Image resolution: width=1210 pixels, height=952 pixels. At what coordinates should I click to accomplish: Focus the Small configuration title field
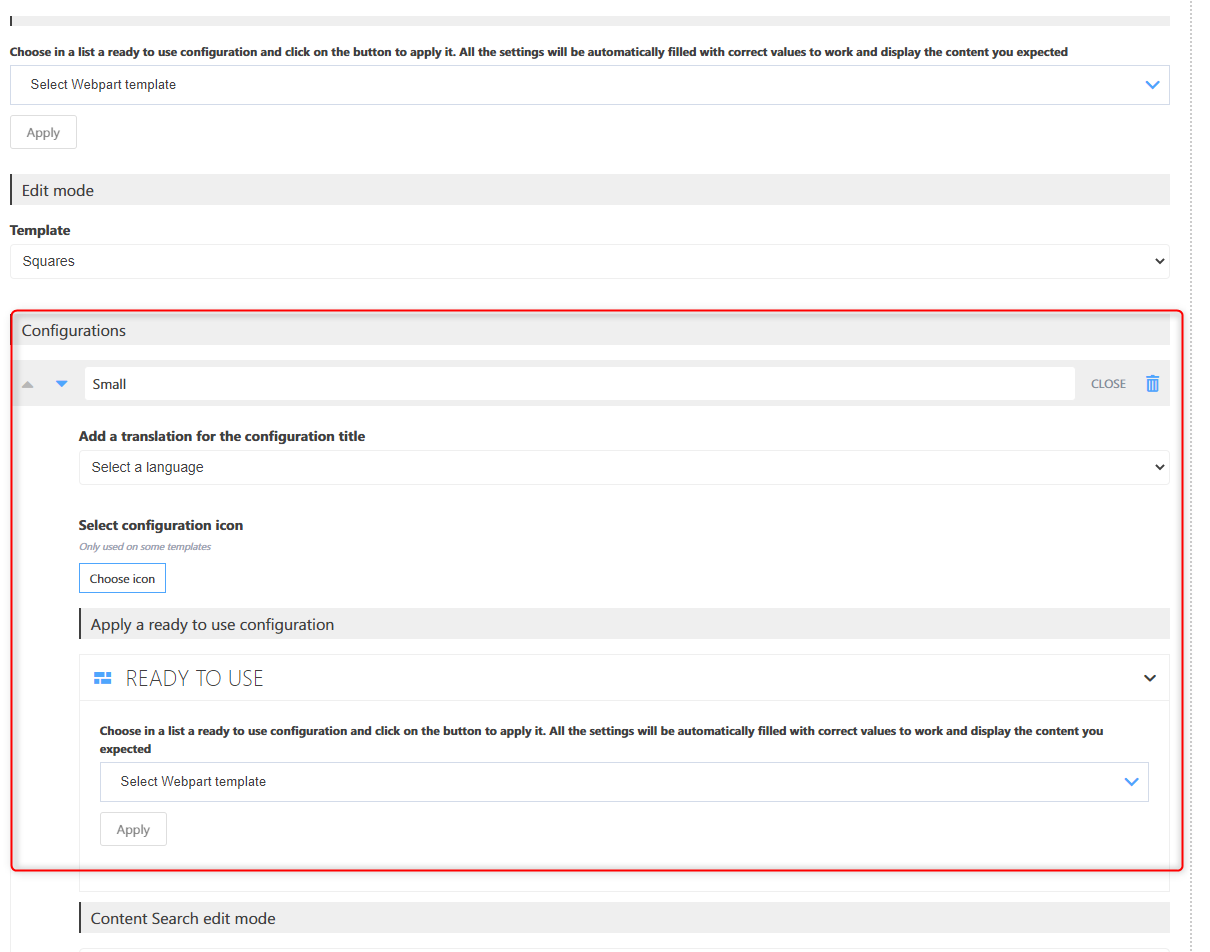[579, 384]
